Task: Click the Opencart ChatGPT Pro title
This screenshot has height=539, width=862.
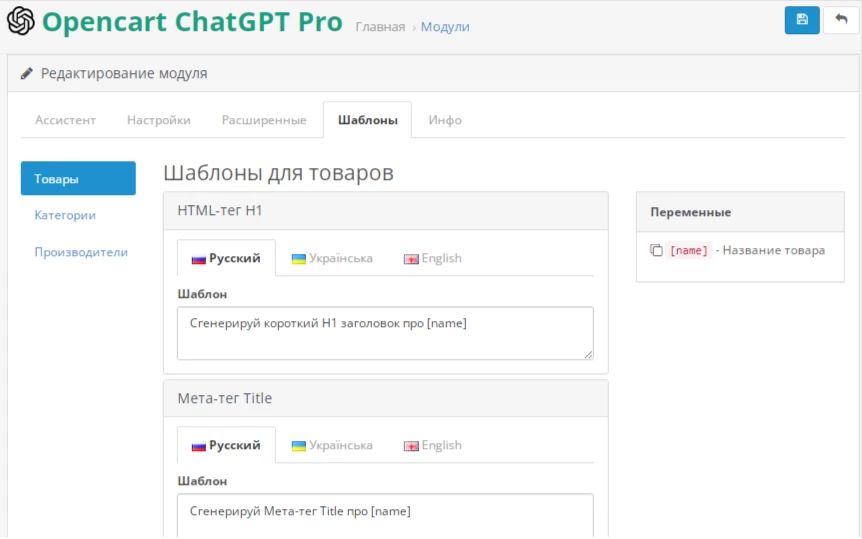Action: click(192, 21)
